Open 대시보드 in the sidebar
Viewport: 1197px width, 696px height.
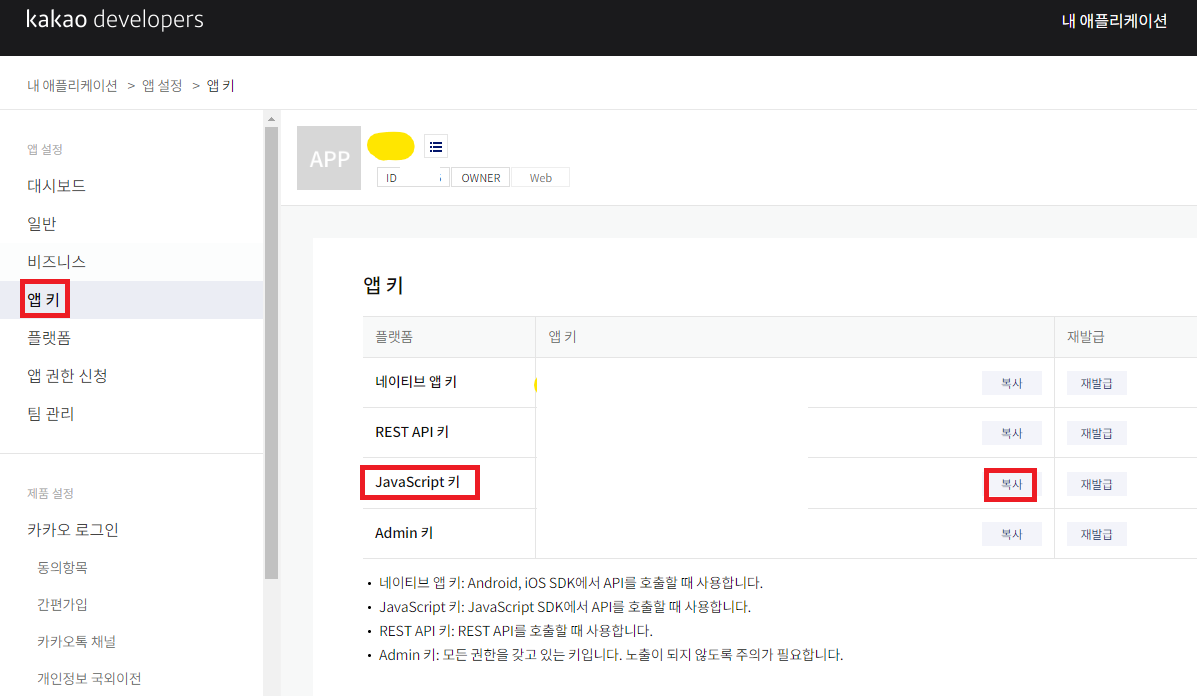coord(56,185)
